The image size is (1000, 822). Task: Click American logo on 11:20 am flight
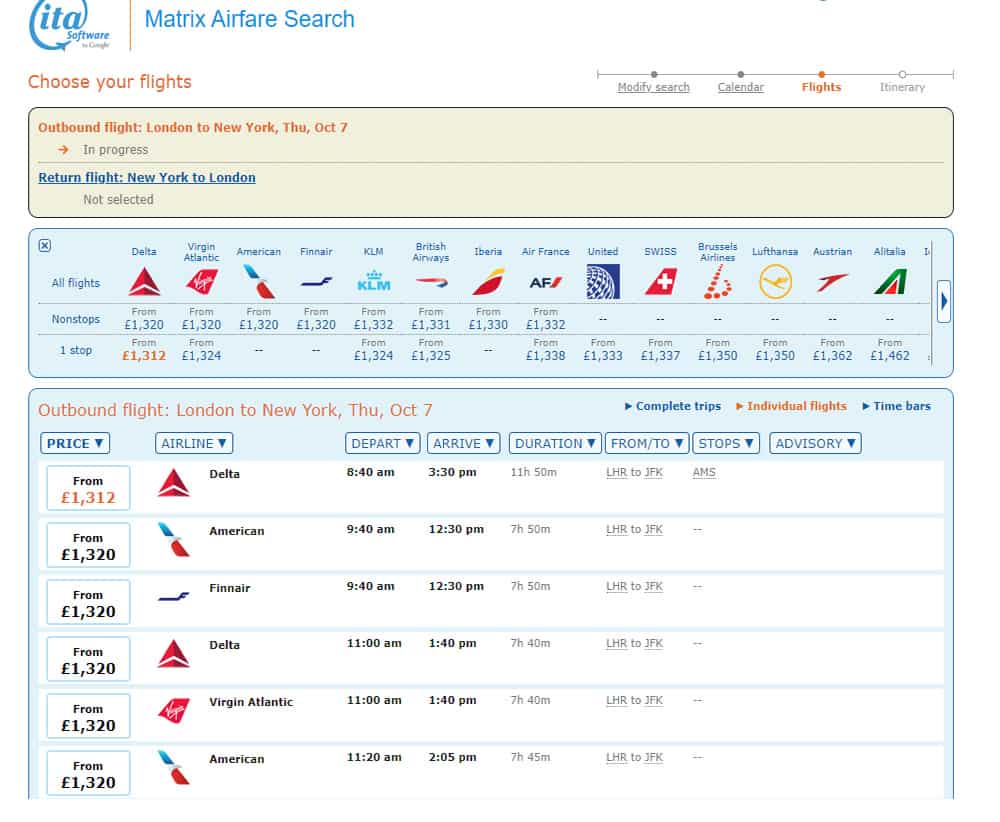coord(173,768)
